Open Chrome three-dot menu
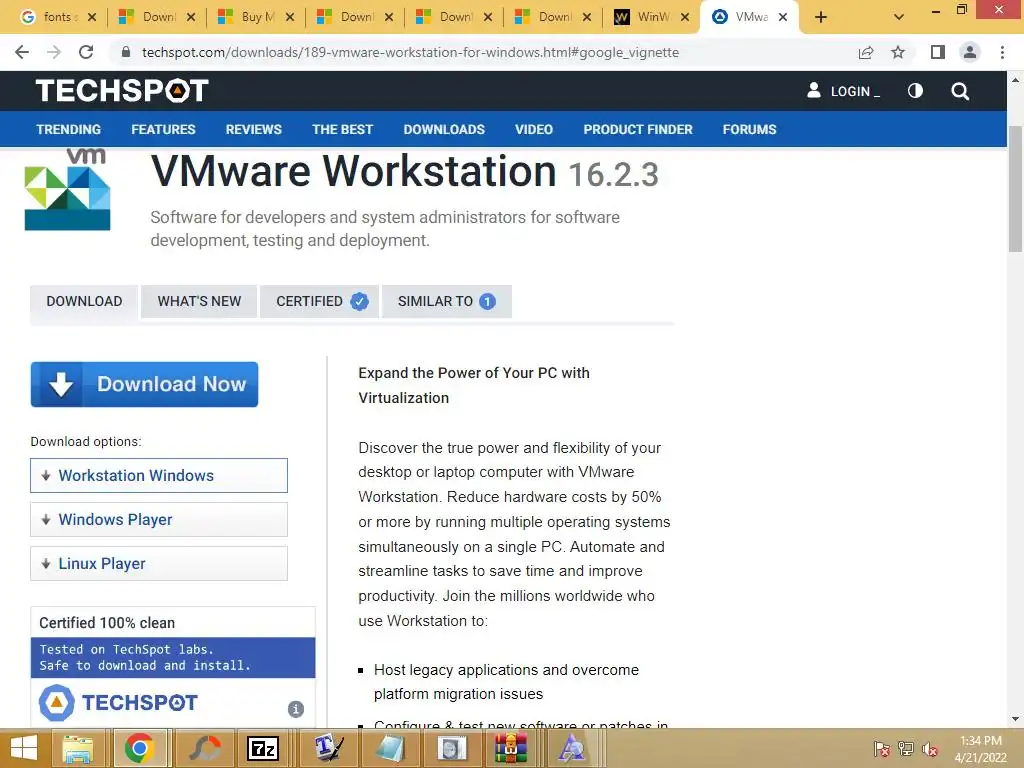Screen dimensions: 1024x768 coord(1002,52)
